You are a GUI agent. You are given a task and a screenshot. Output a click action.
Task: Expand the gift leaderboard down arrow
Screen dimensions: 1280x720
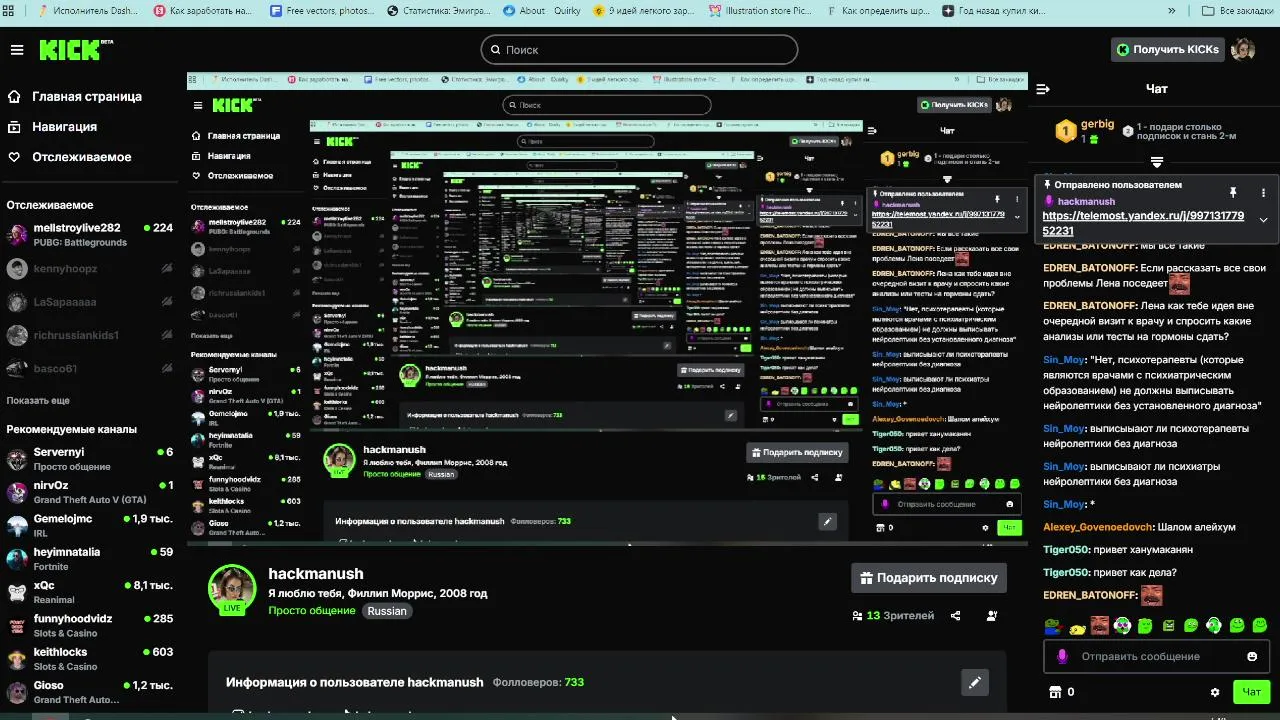(x=1157, y=162)
